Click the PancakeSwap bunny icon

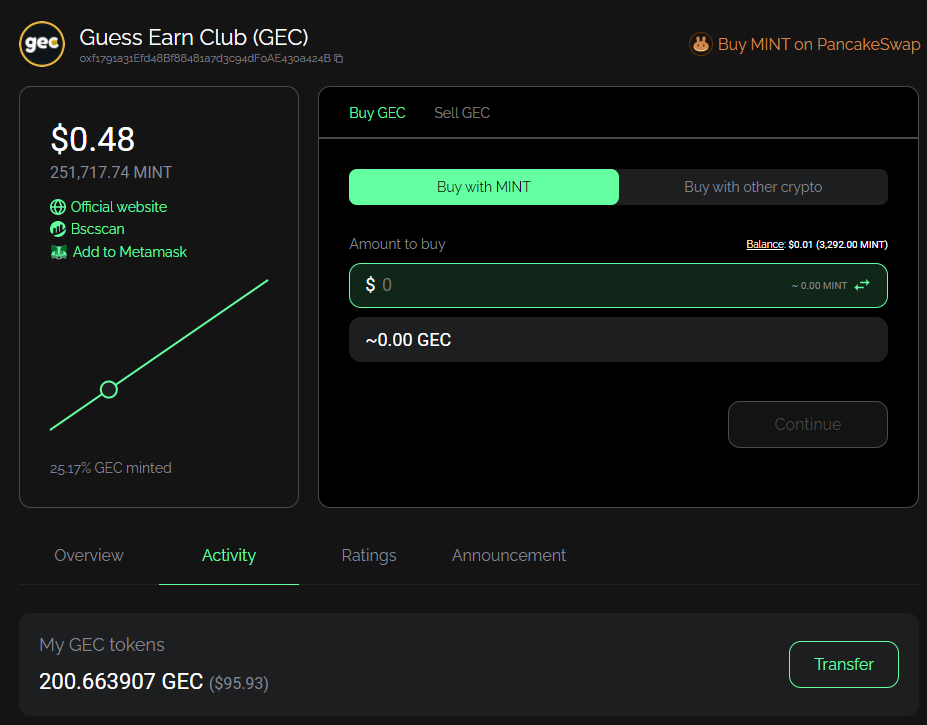[x=701, y=44]
